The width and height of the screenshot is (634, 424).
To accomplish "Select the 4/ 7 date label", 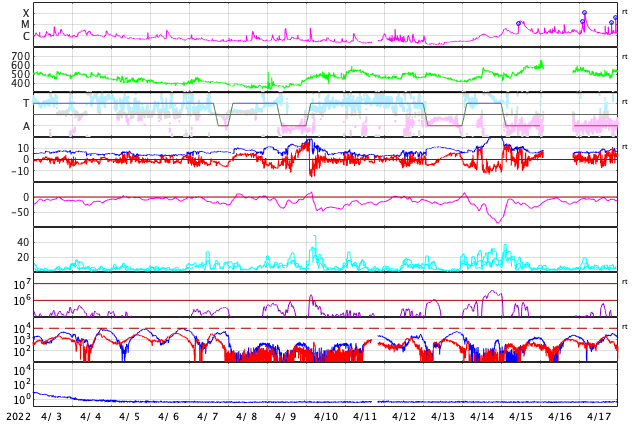I will (207, 417).
